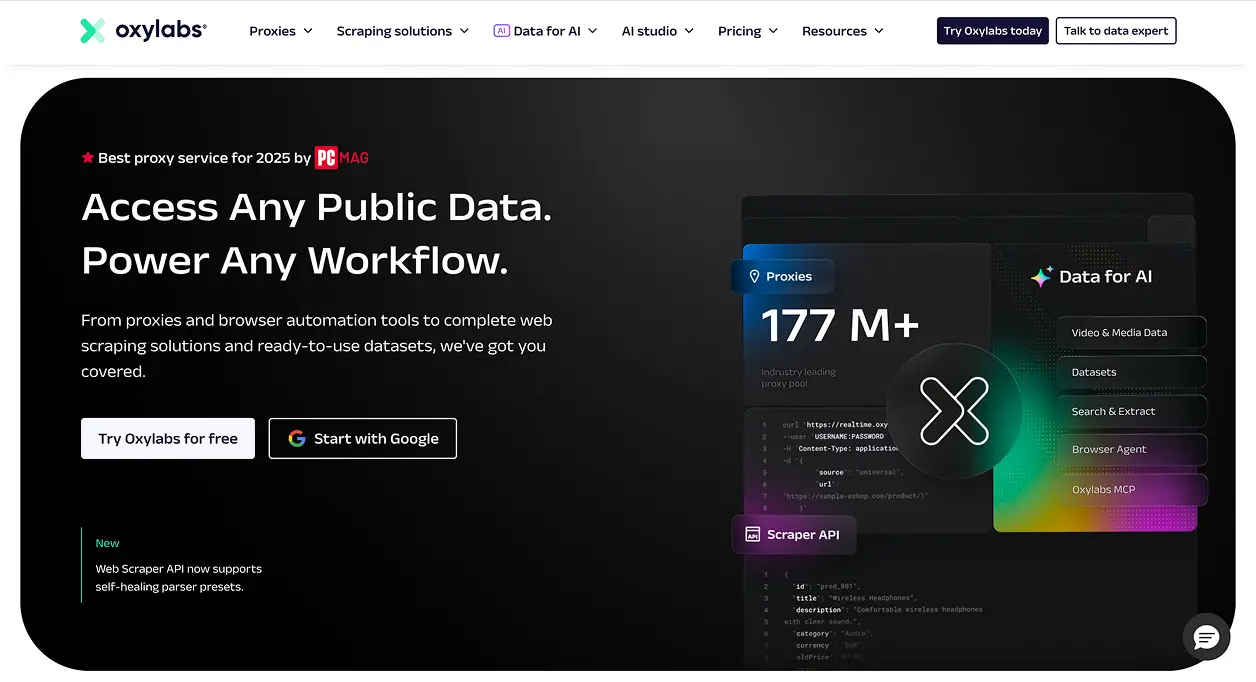Expand the Scraping solutions dropdown
1256x682 pixels.
(x=402, y=31)
